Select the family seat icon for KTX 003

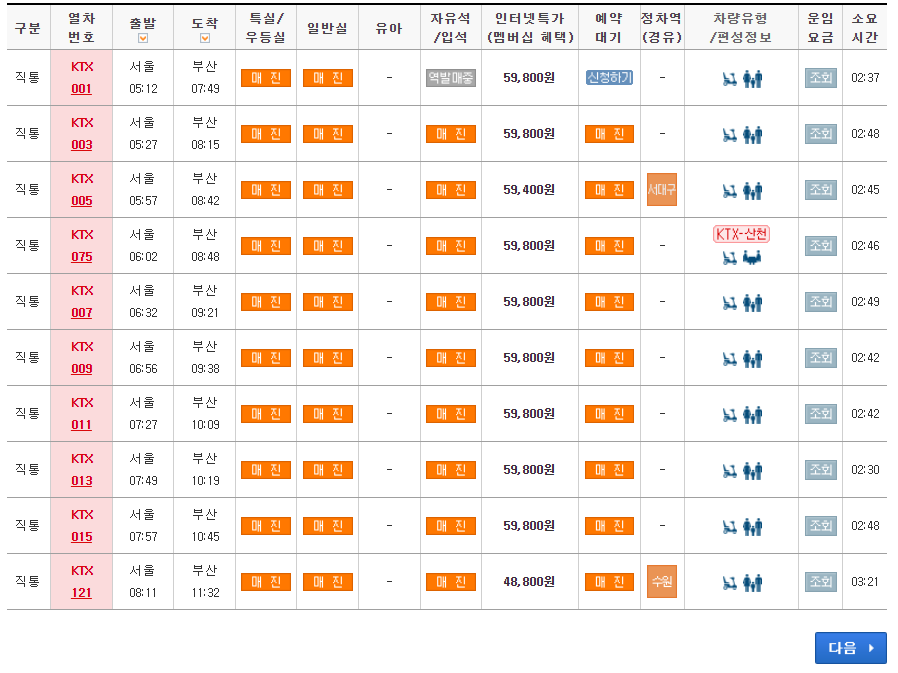pyautogui.click(x=751, y=133)
